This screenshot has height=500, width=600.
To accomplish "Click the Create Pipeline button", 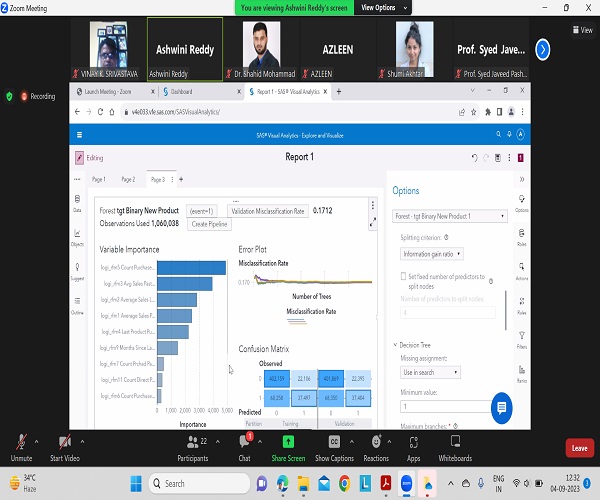I will tap(209, 224).
